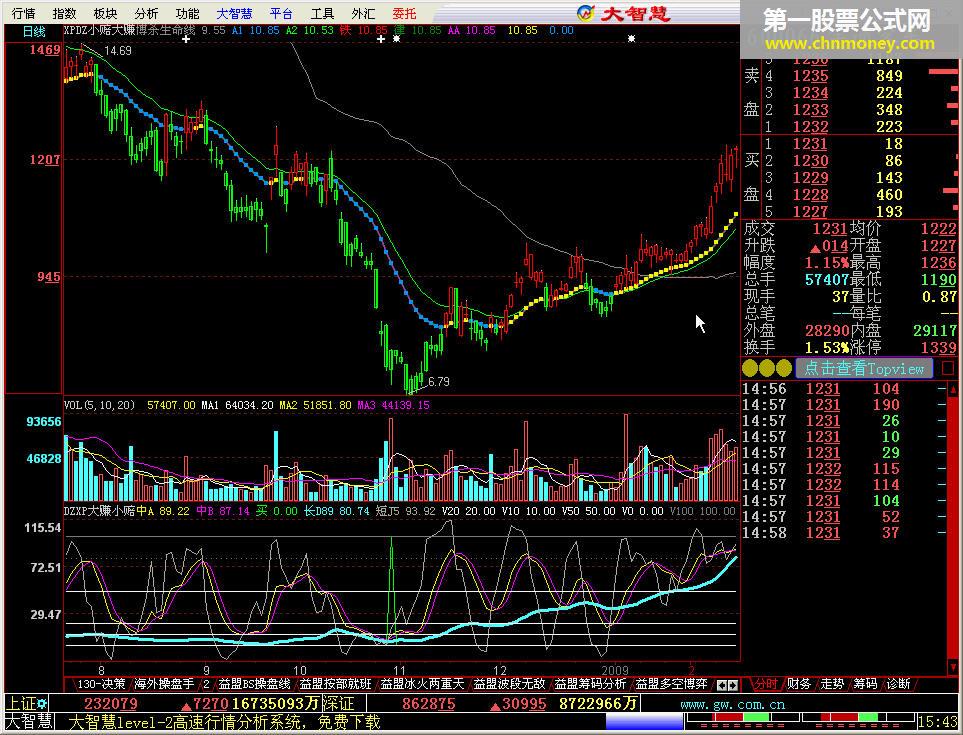Click sell level 4 price 1235
963x735 pixels.
click(810, 76)
